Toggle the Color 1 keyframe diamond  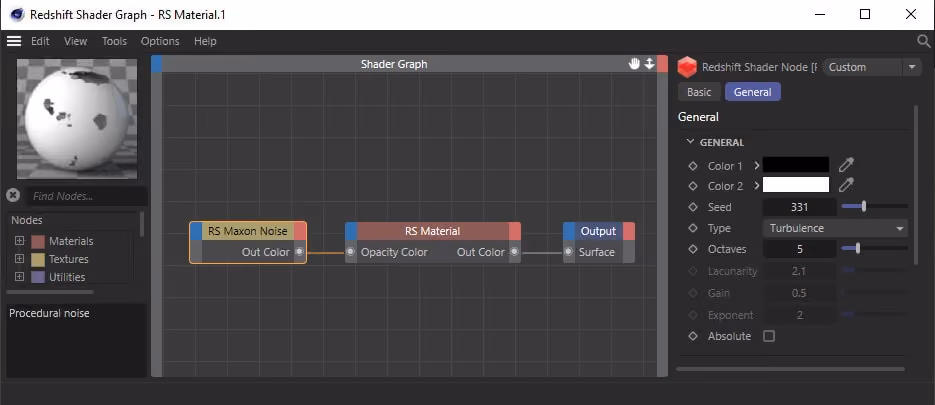[x=693, y=166]
